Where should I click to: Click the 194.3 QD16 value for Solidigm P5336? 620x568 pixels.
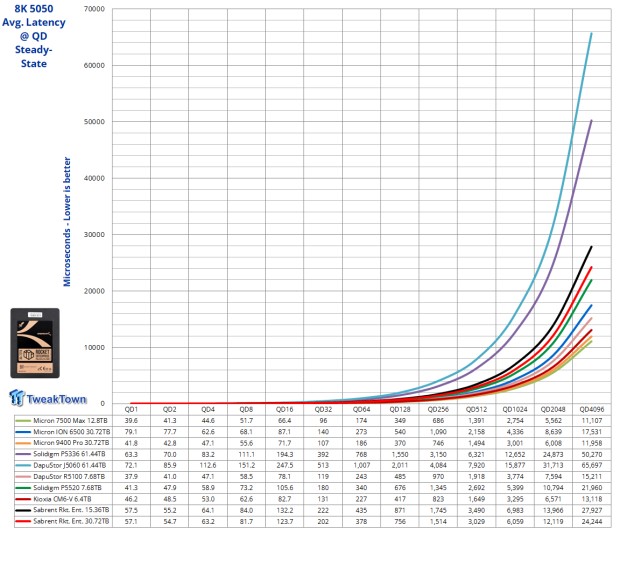(285, 454)
